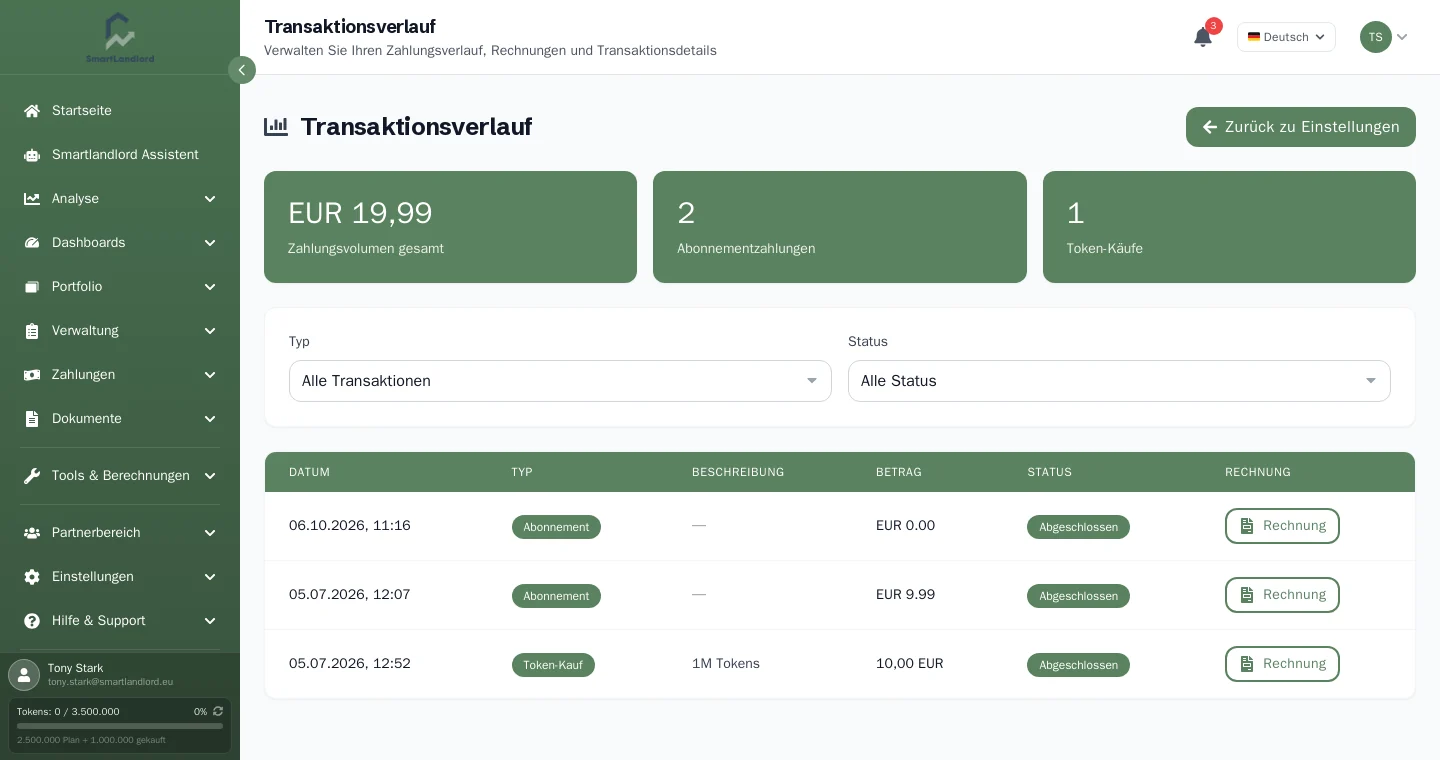The image size is (1440, 760).
Task: Open the Einstellungen menu item
Action: tap(120, 577)
